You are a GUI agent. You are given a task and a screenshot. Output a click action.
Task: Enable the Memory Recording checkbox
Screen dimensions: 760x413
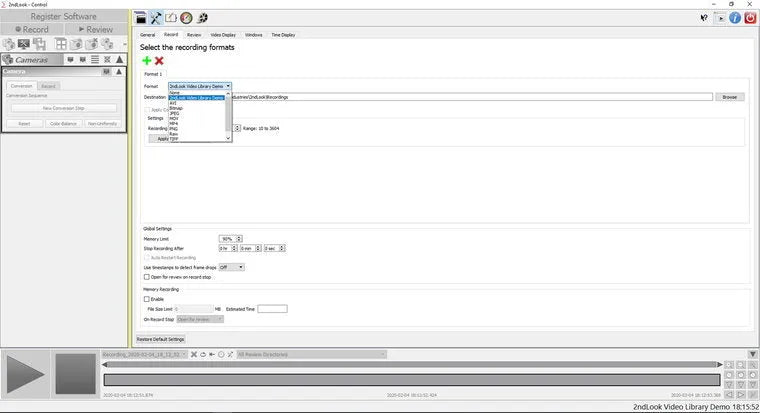[x=147, y=299]
